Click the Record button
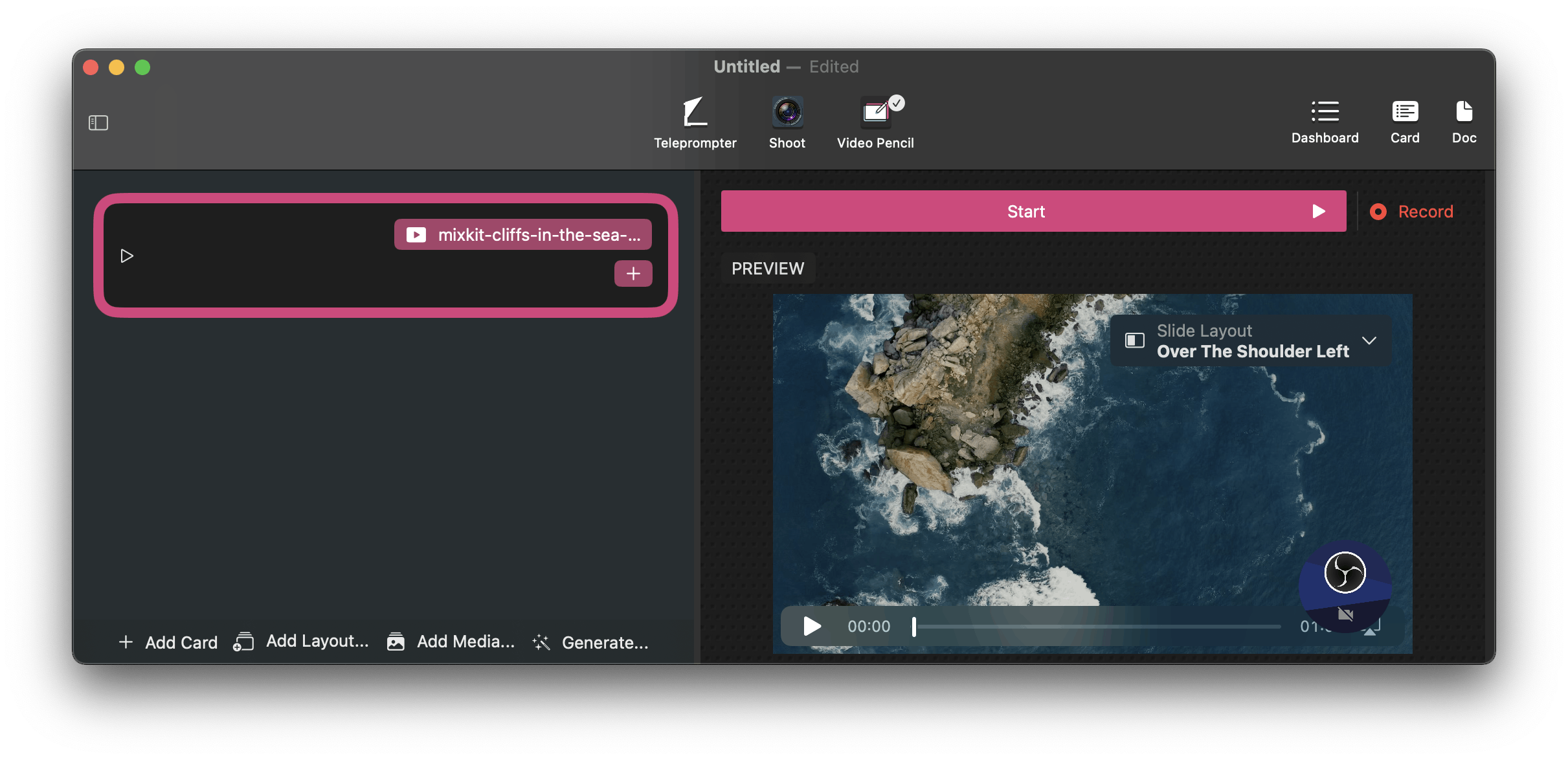This screenshot has height=760, width=1568. (x=1412, y=212)
